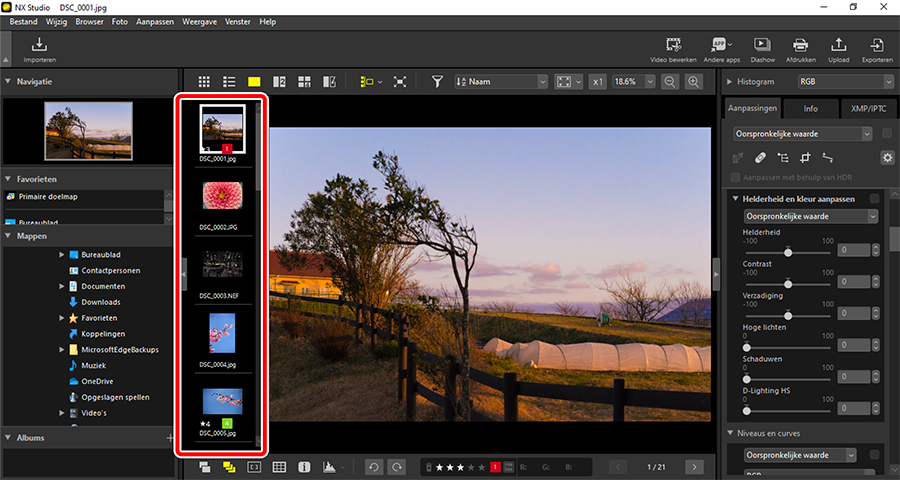Expand the Bureaublad folder node
This screenshot has height=480, width=900.
(62, 254)
